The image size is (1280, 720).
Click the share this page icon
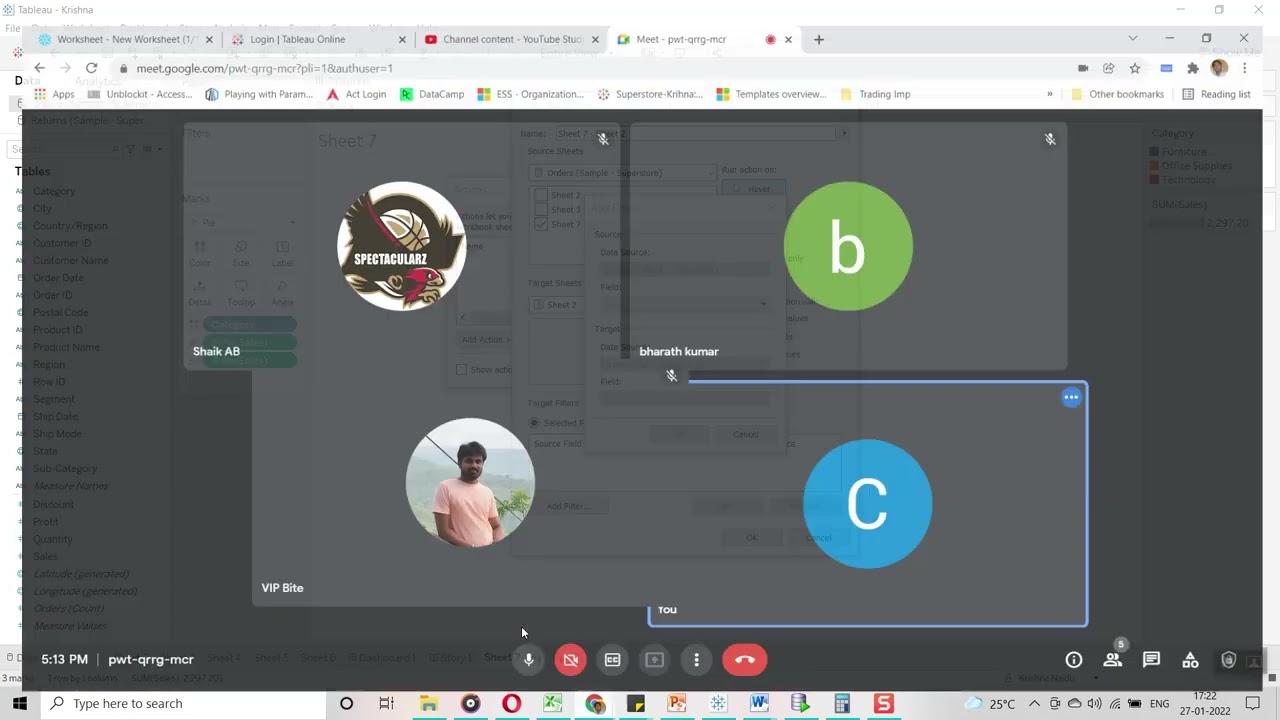tap(1109, 68)
